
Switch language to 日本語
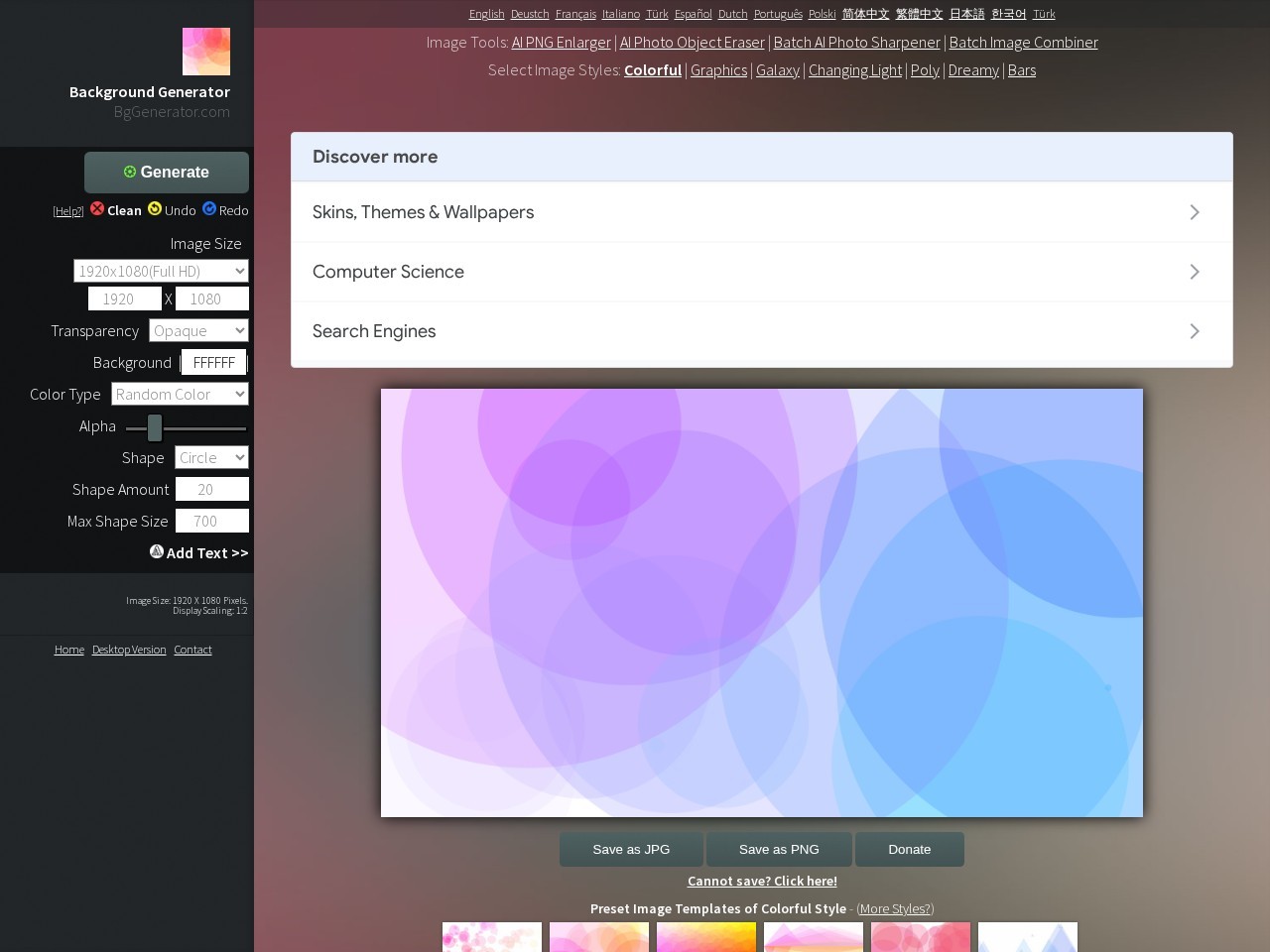[966, 14]
